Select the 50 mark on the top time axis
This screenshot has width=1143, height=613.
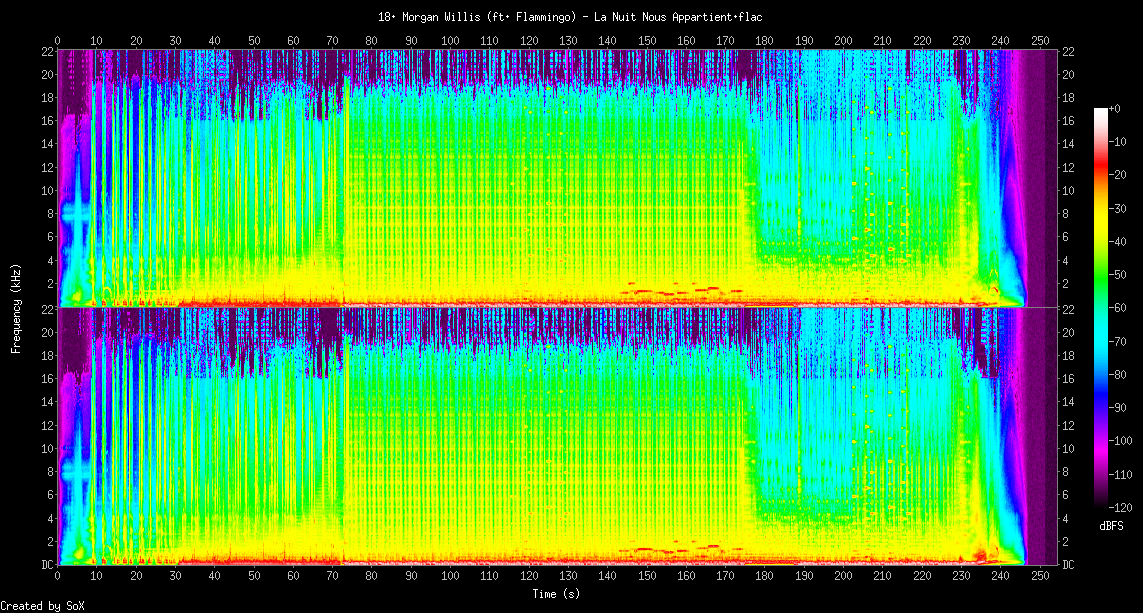point(254,40)
